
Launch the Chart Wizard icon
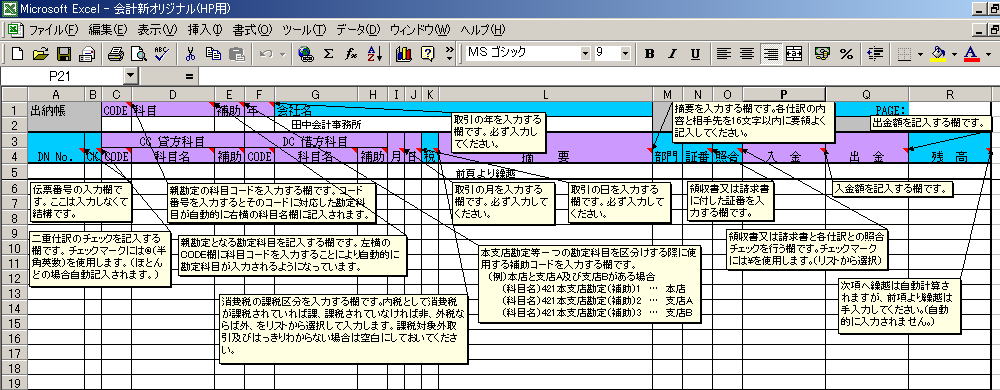[x=404, y=54]
